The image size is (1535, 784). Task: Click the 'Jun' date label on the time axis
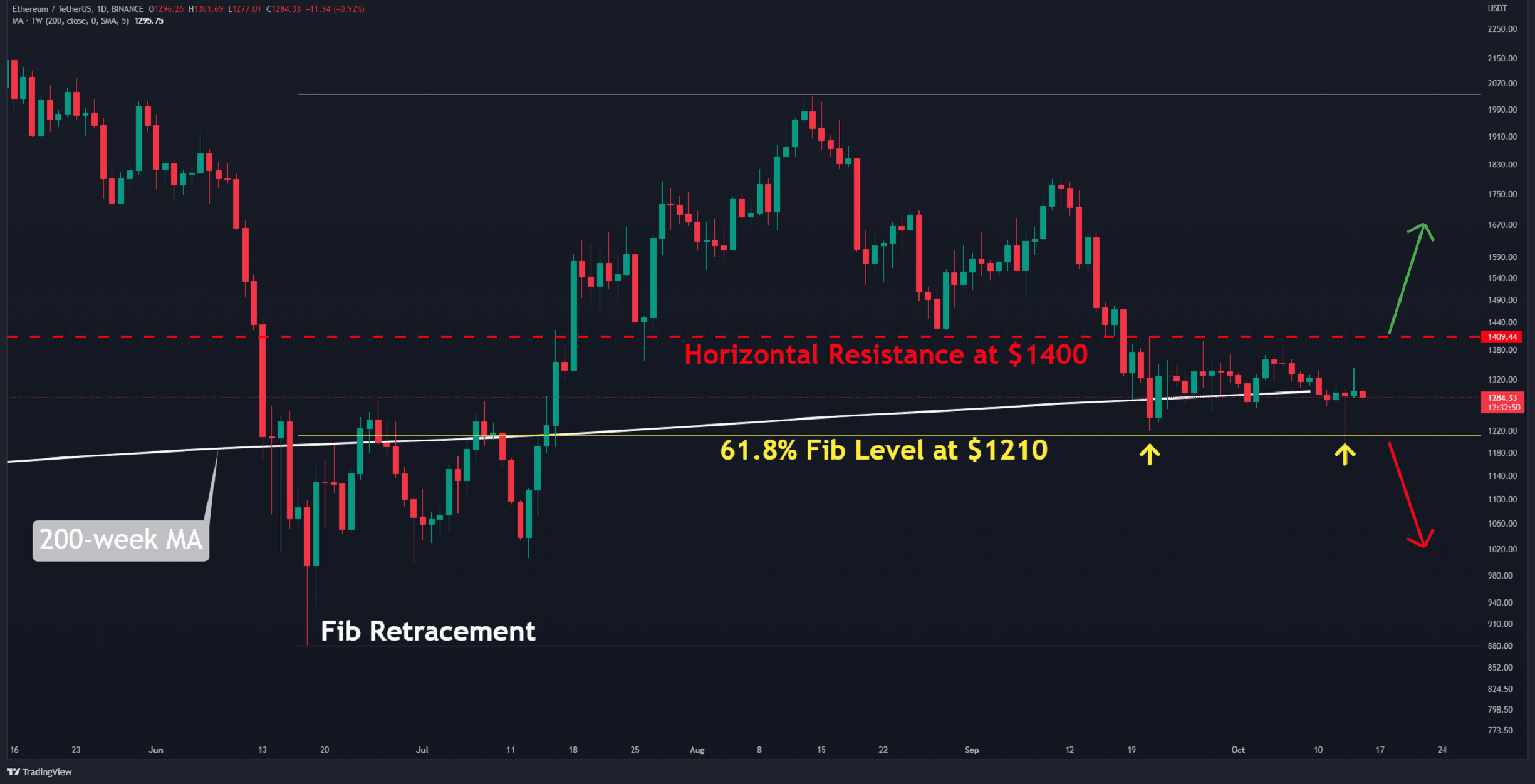click(156, 750)
